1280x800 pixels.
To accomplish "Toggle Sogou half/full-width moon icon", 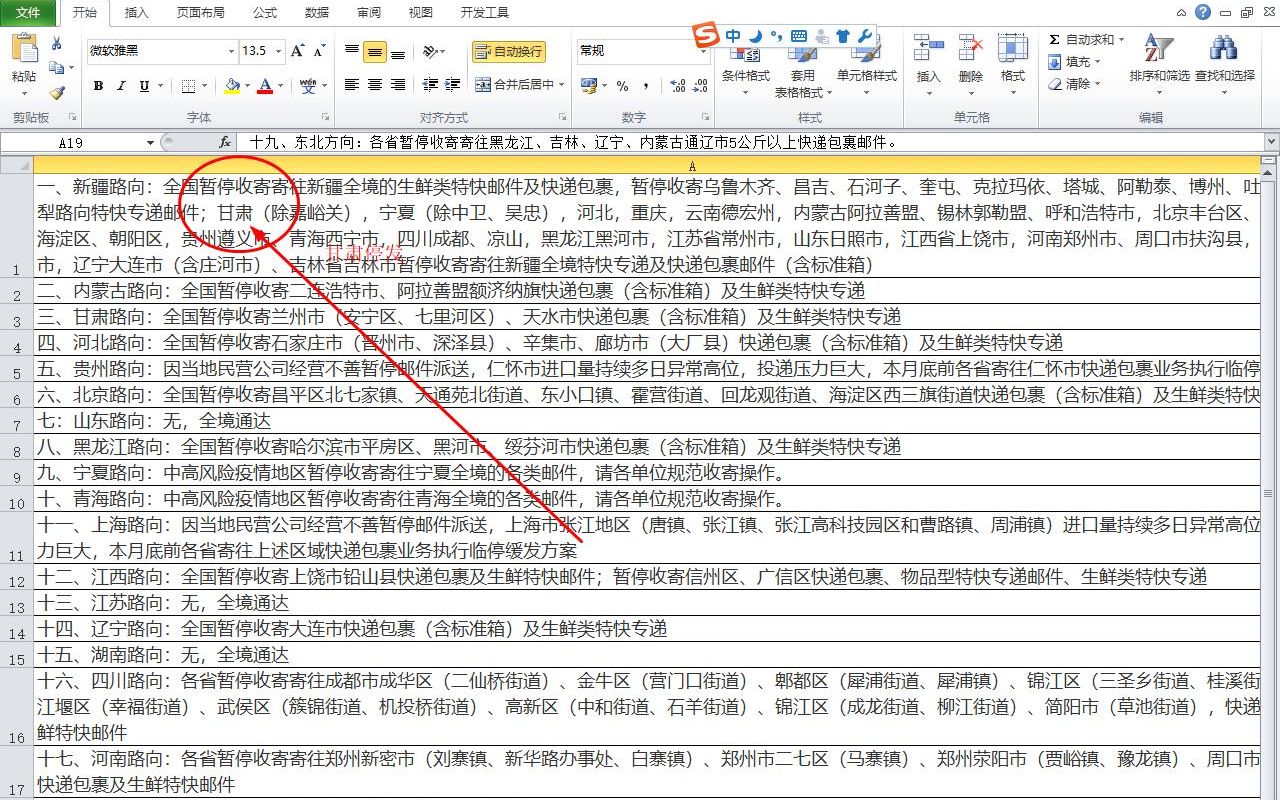I will [x=756, y=36].
